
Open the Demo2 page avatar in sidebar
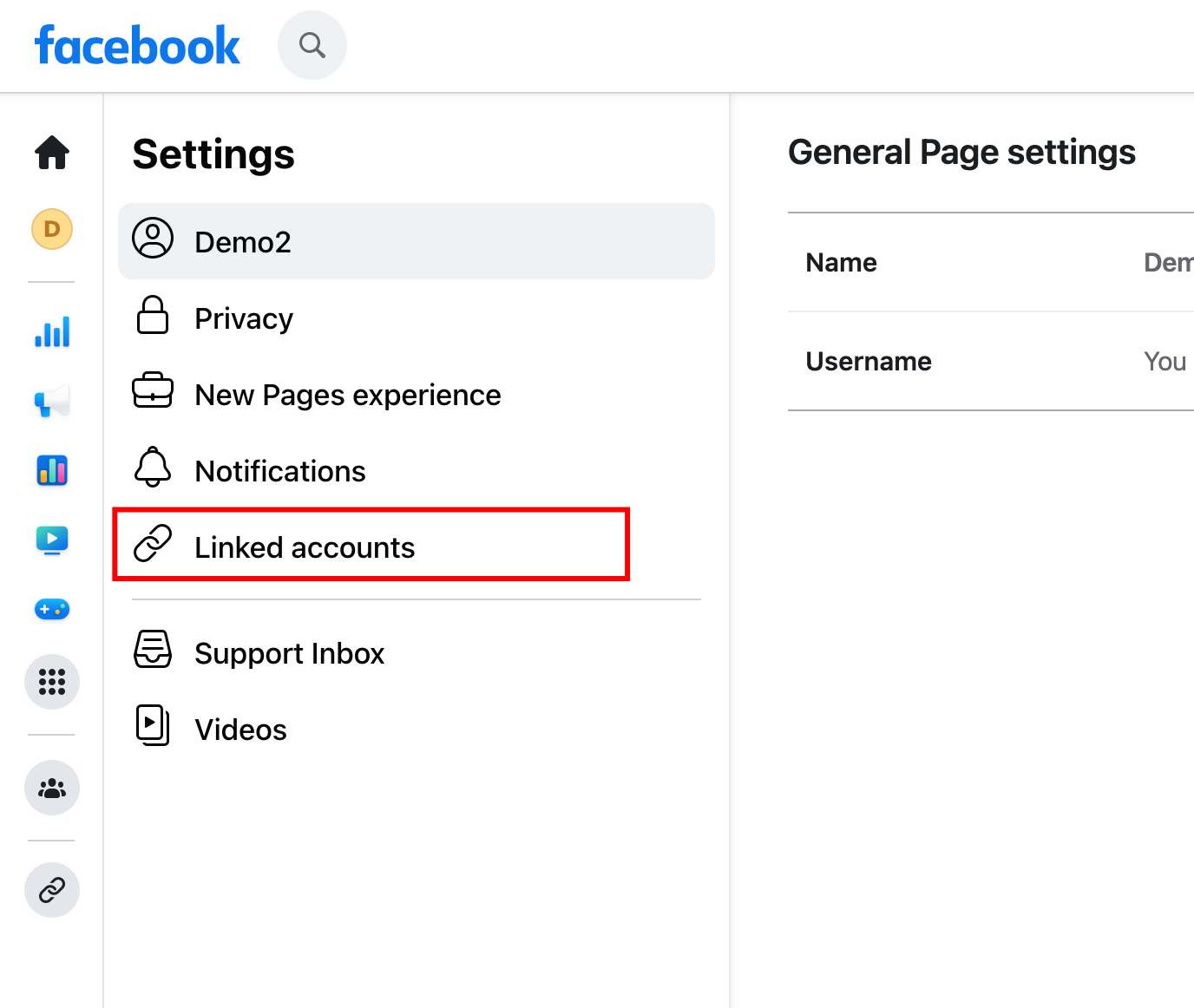(52, 229)
